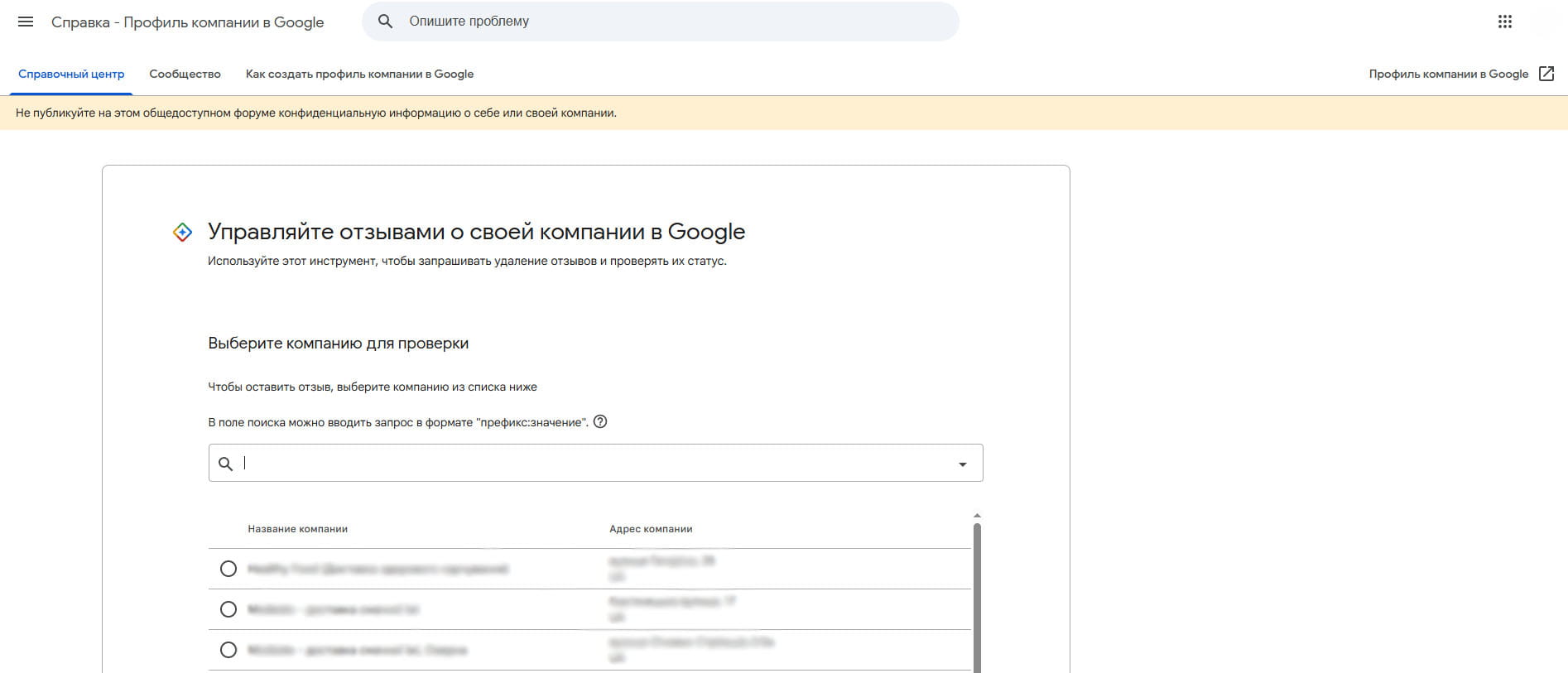
Task: Click the help question mark icon
Action: (601, 421)
